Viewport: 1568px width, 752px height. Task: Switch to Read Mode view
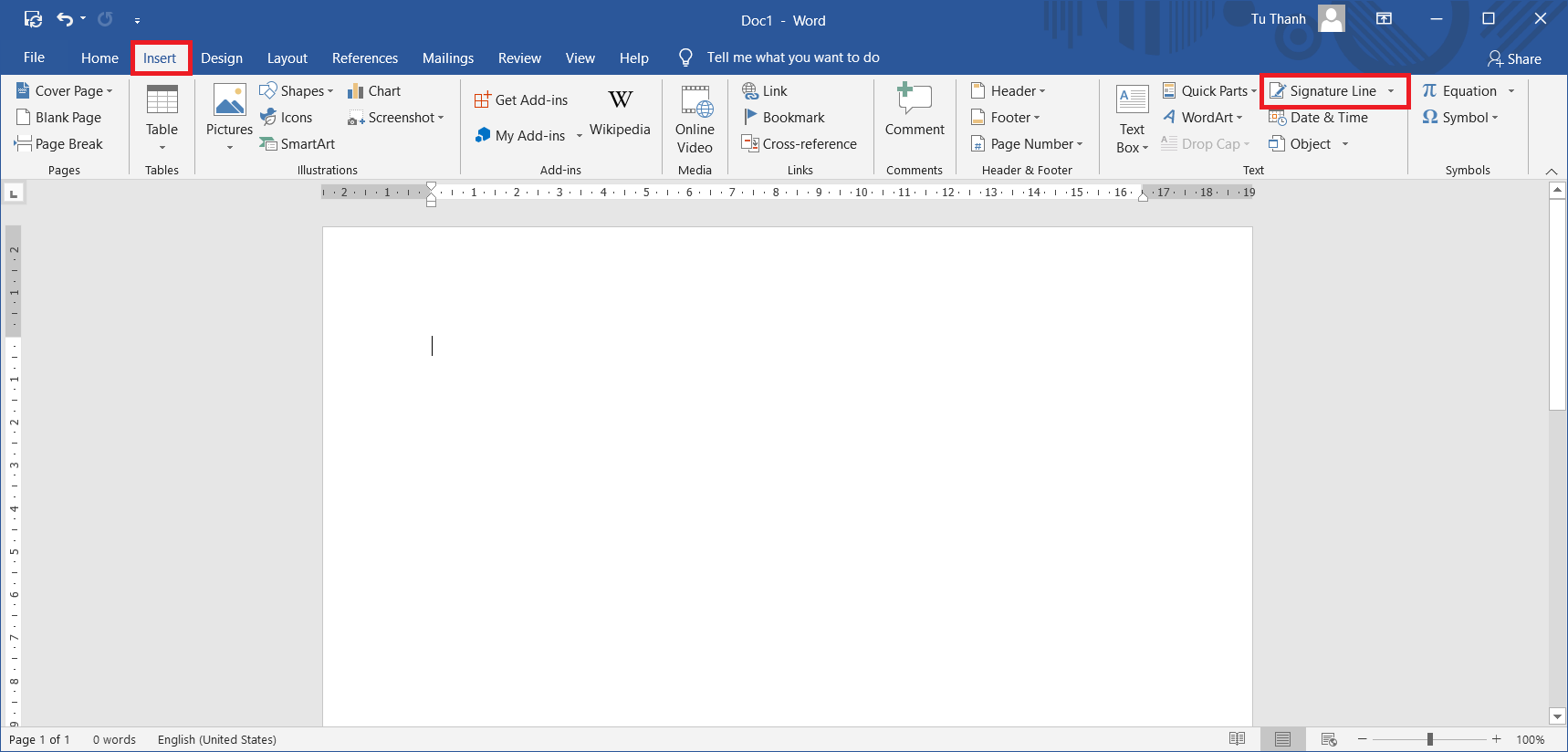(1237, 739)
